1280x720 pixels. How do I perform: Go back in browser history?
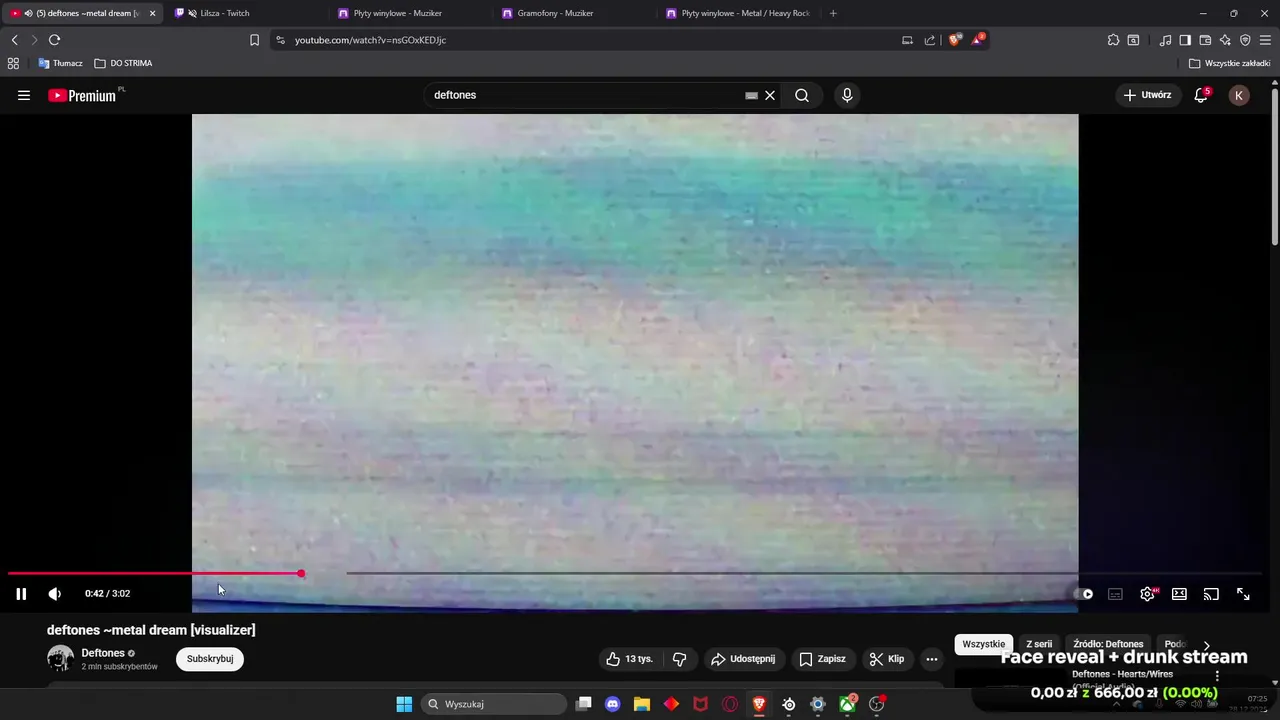coord(14,40)
